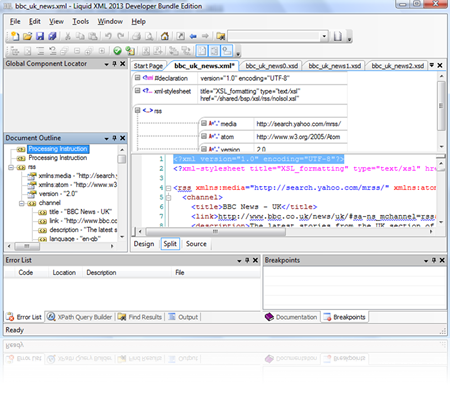Click the grid view vertical scrollbar thumb
The height and width of the screenshot is (419, 450).
[441, 106]
